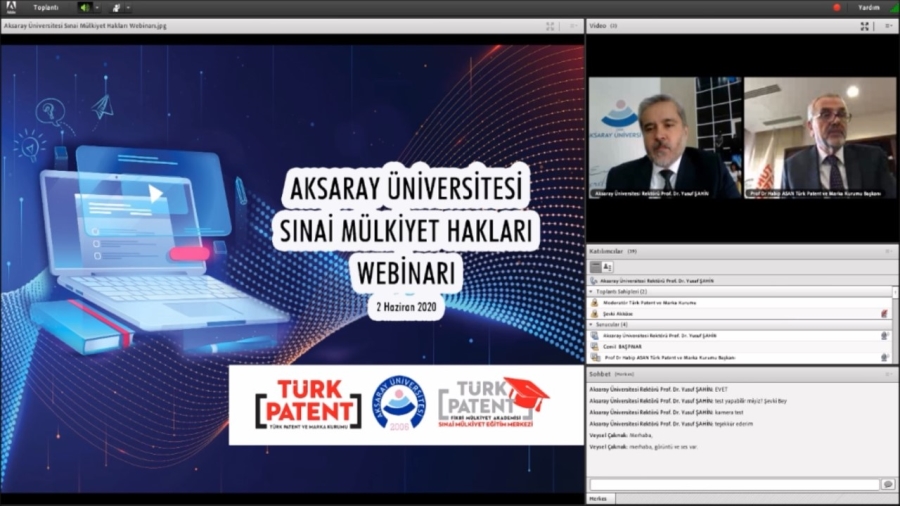This screenshot has height=506, width=900.
Task: Click the chat message 'teşekkür ederim'
Action: (x=734, y=424)
